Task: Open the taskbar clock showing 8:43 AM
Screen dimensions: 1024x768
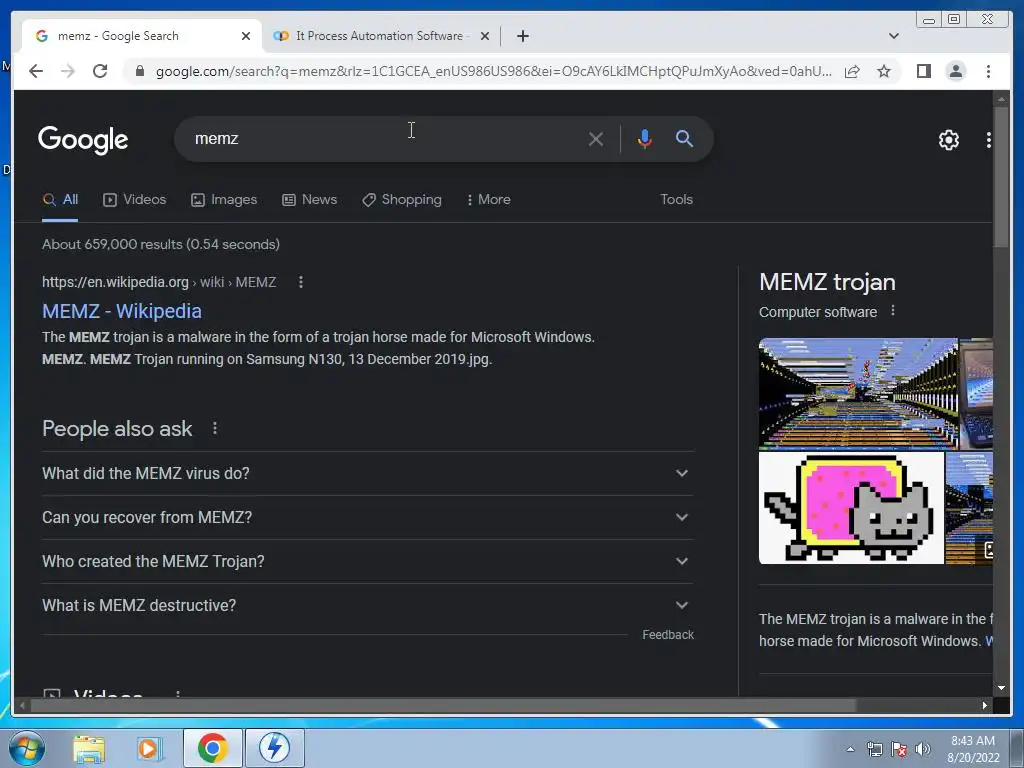Action: [x=973, y=749]
